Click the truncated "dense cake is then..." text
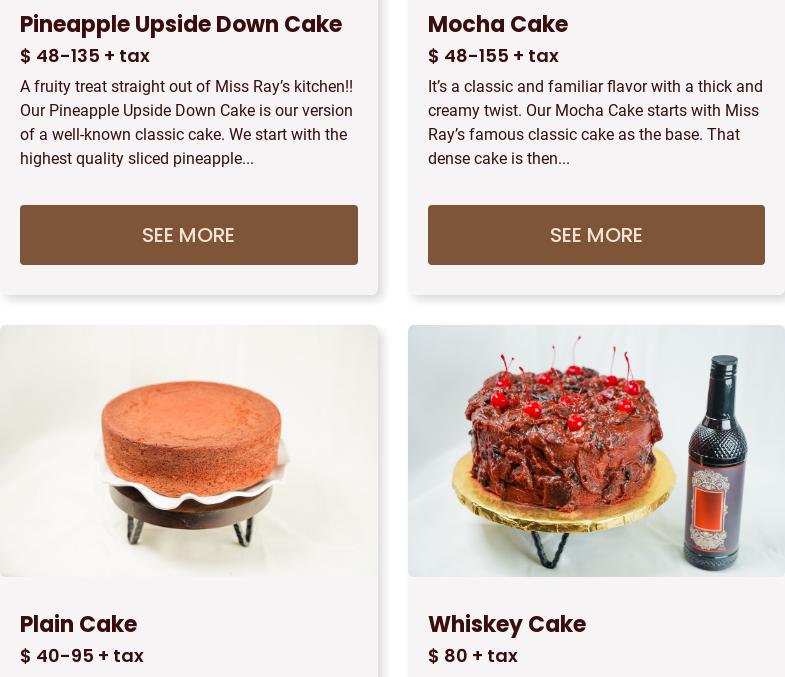 pyautogui.click(x=499, y=159)
